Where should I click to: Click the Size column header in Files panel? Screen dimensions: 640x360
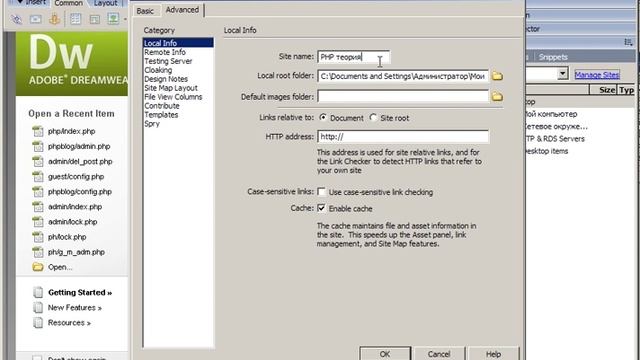pos(603,90)
